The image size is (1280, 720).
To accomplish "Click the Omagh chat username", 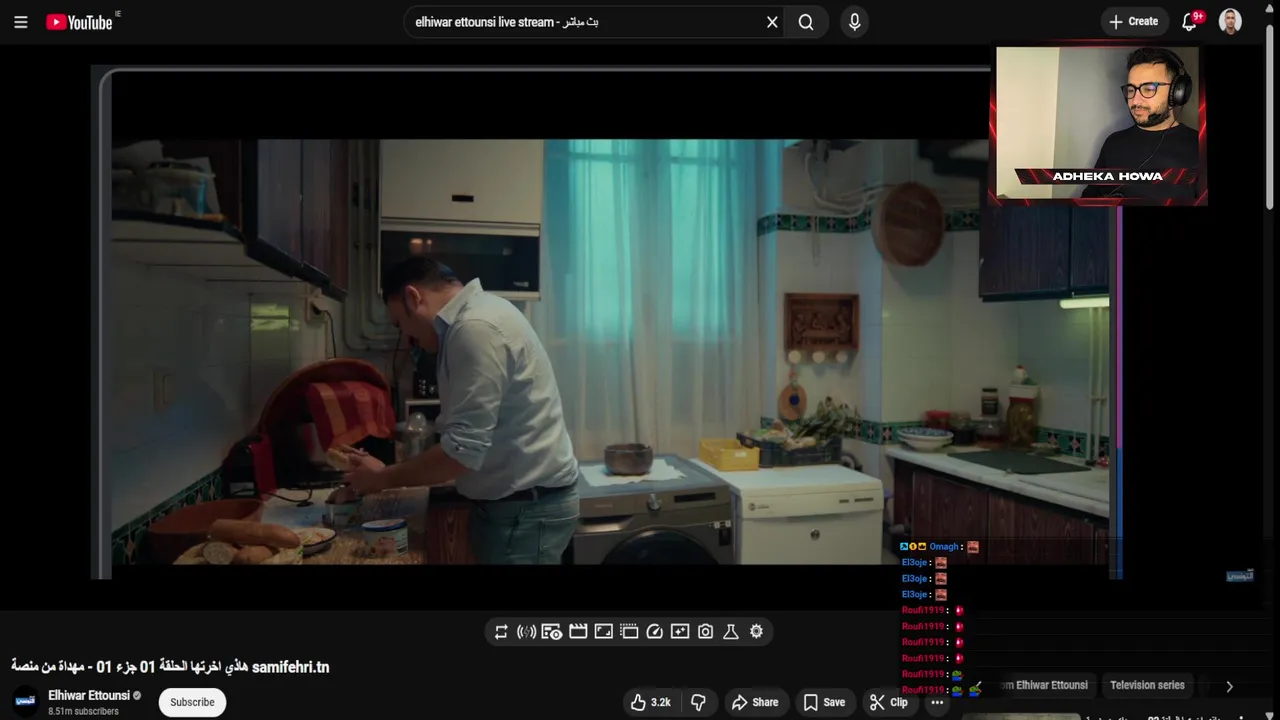I will click(944, 547).
